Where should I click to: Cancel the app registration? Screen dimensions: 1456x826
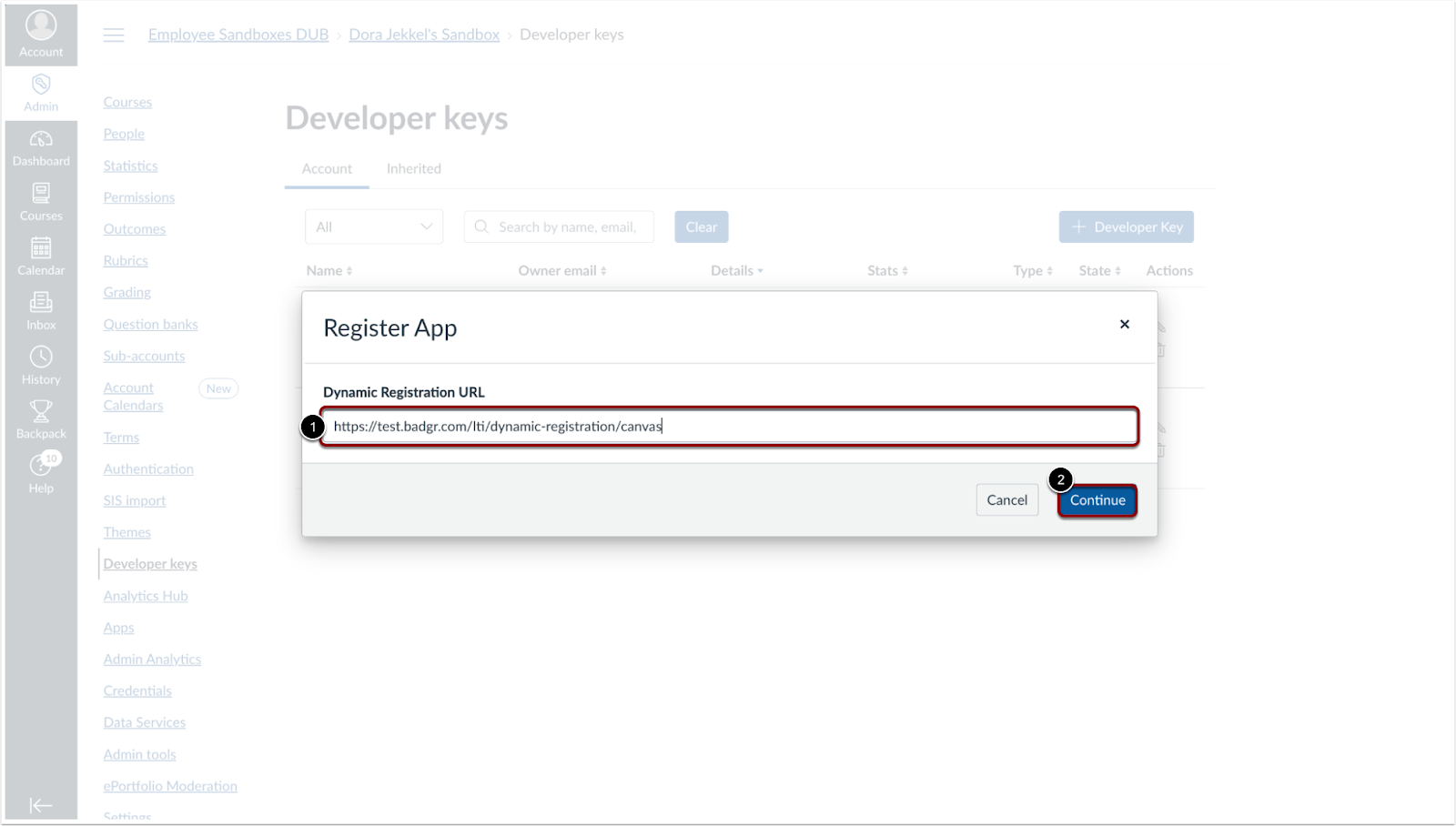coord(1006,500)
